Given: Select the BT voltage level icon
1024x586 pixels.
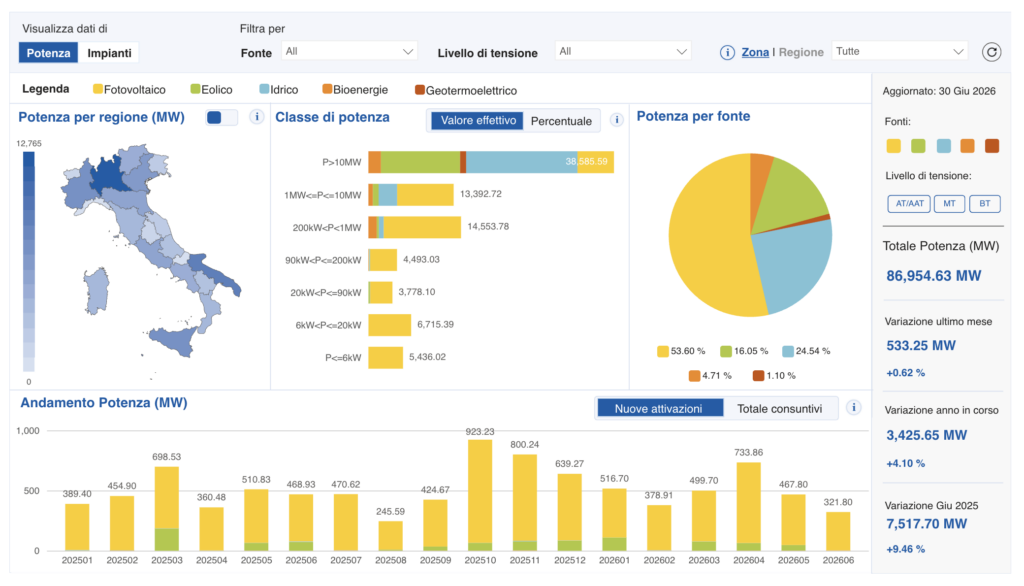Looking at the screenshot, I should 984,204.
